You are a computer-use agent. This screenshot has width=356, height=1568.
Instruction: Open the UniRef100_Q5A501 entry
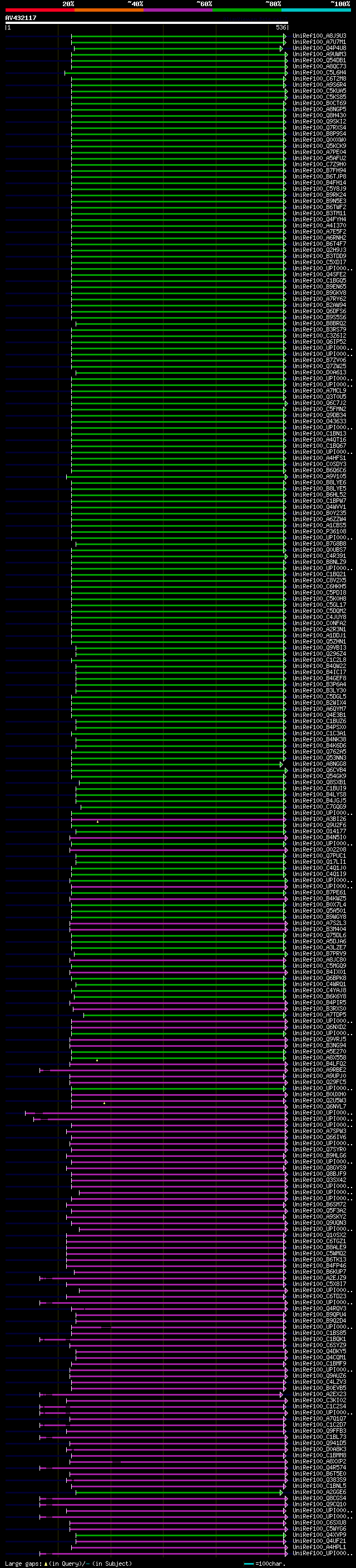tap(319, 911)
